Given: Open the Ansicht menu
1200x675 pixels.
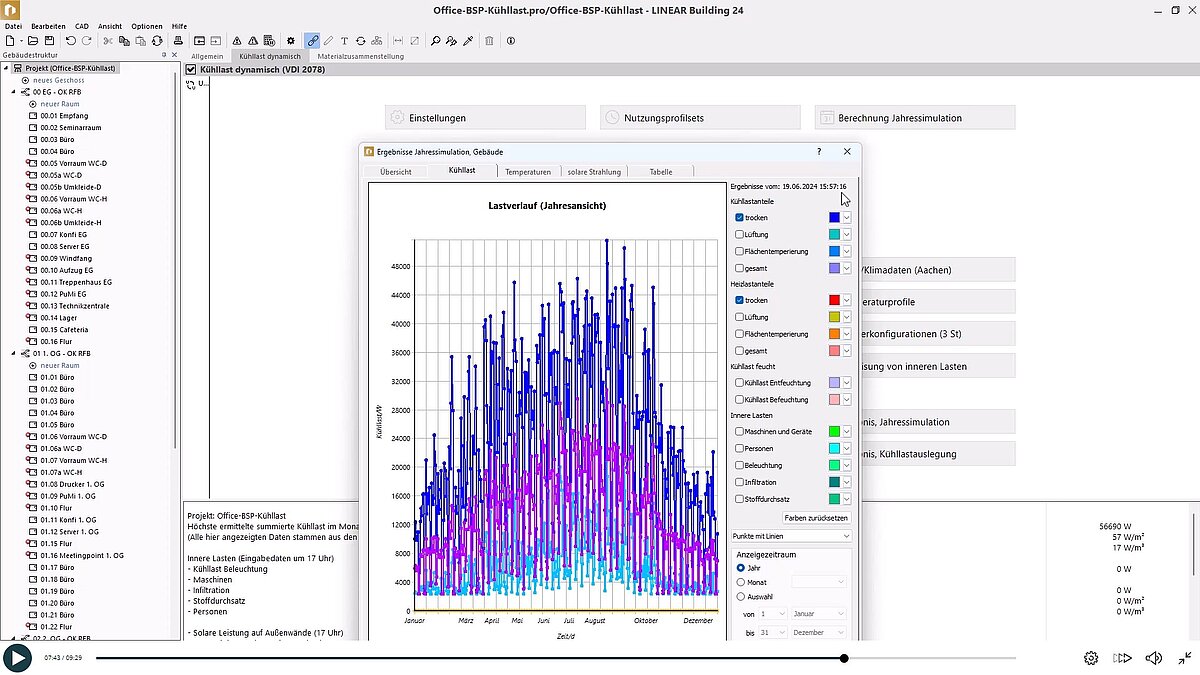Looking at the screenshot, I should (110, 25).
